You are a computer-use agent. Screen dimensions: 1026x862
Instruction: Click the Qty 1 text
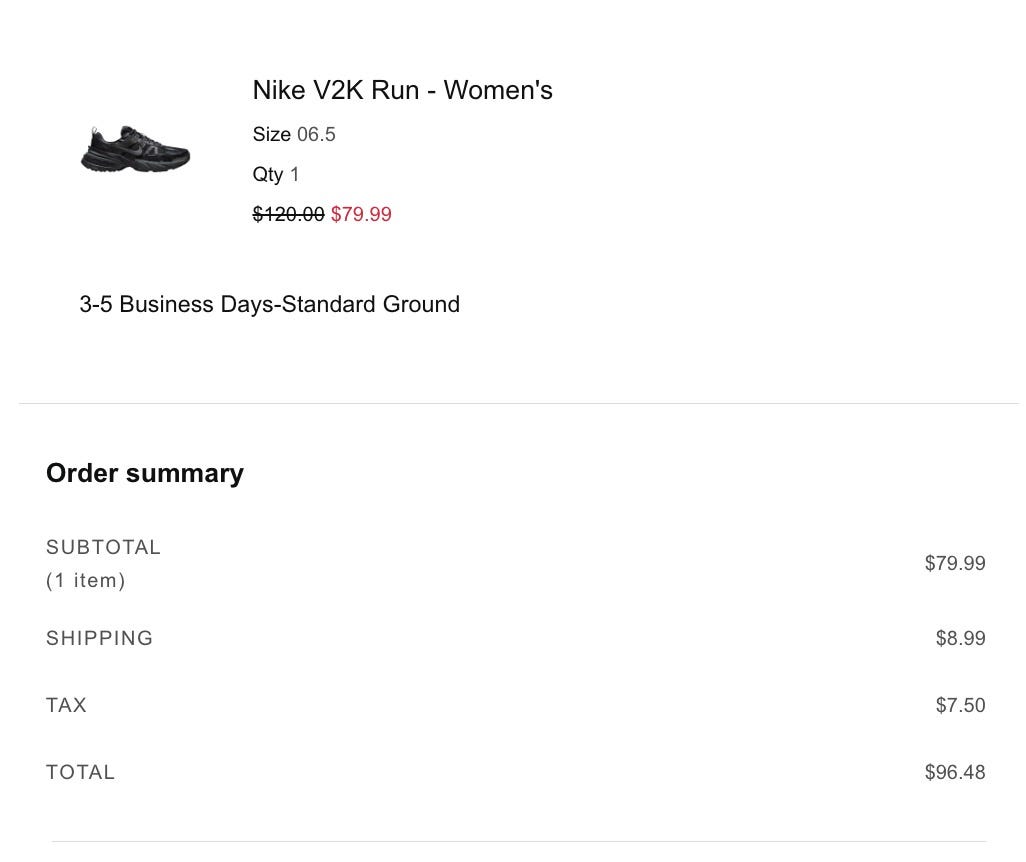pyautogui.click(x=276, y=174)
